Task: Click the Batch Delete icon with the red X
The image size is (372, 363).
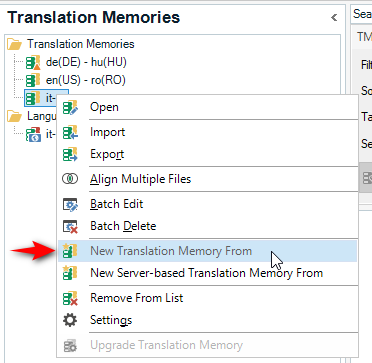Action: pos(70,226)
